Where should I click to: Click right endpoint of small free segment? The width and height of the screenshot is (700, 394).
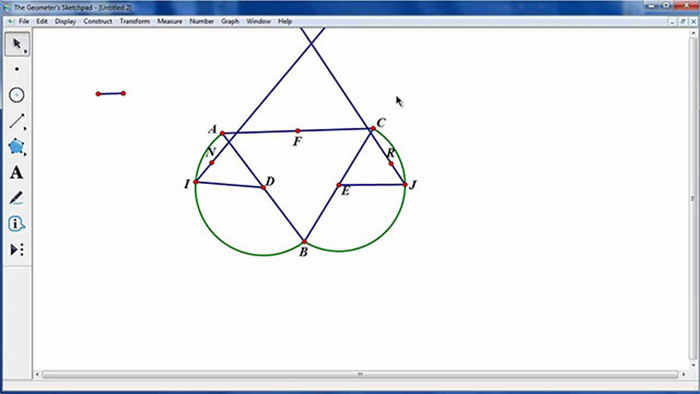pyautogui.click(x=124, y=93)
